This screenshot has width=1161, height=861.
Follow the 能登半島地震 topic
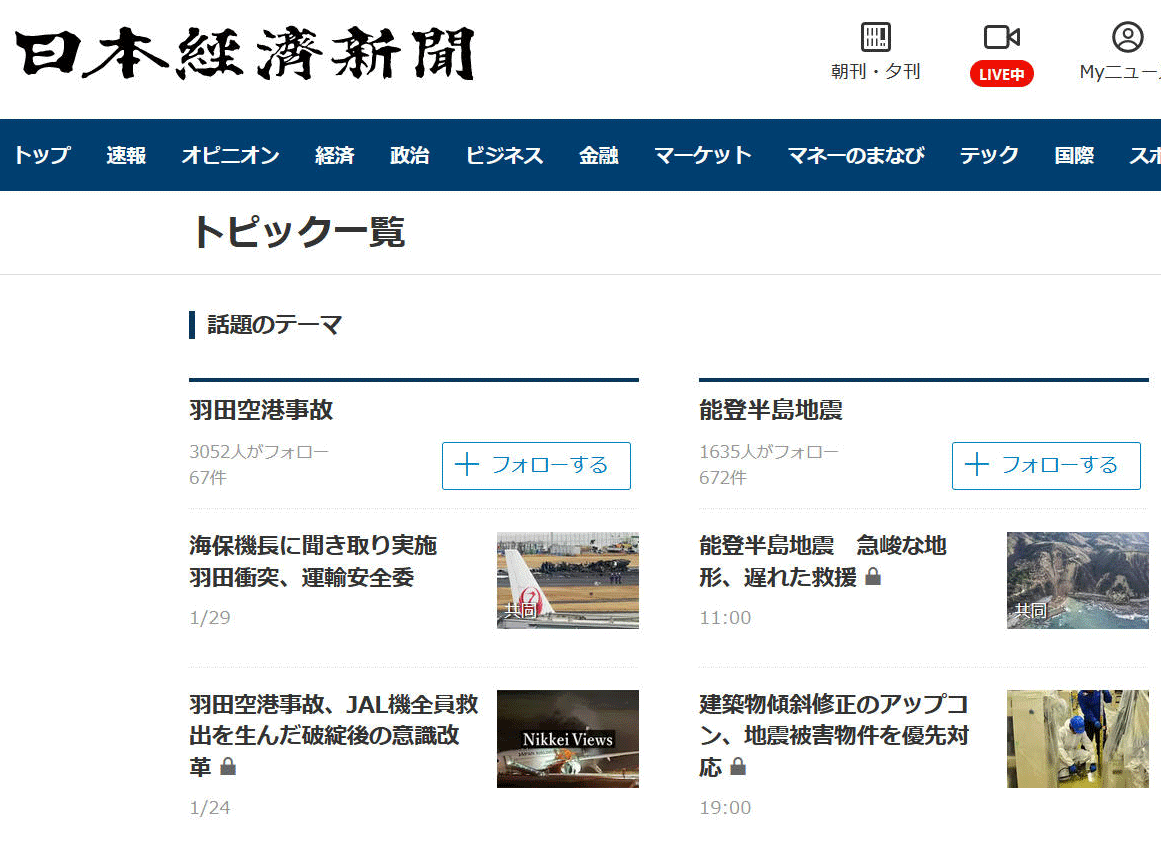click(1045, 466)
